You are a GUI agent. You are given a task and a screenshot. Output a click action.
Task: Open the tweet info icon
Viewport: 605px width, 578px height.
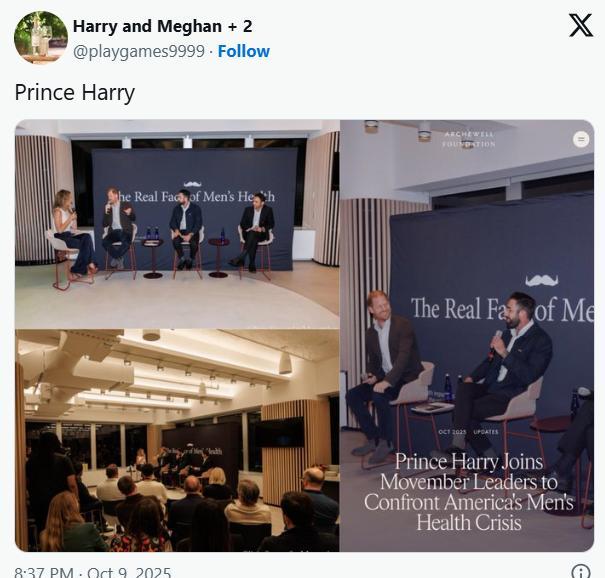click(580, 571)
